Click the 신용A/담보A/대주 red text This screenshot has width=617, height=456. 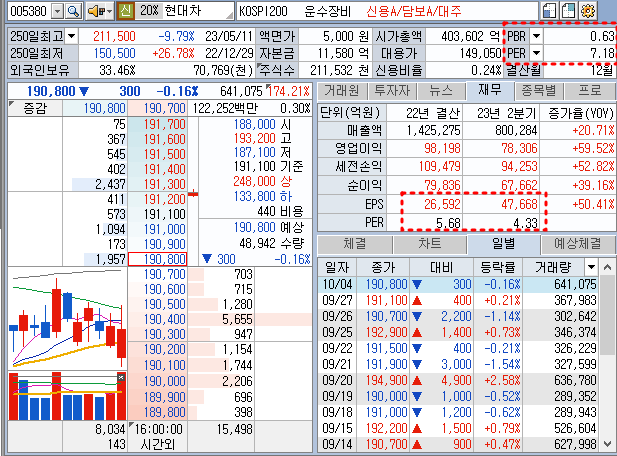tap(414, 11)
